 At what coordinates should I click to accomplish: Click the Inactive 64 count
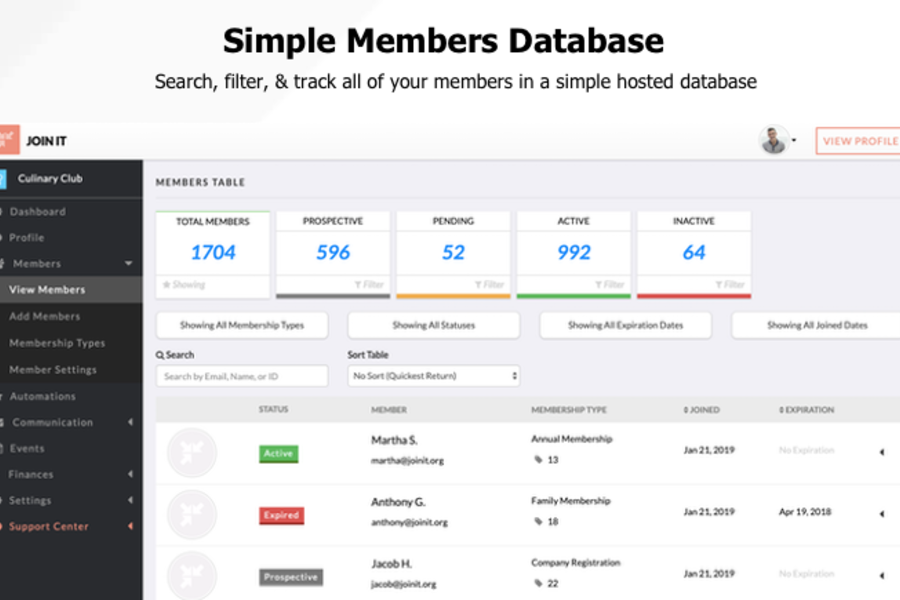tap(694, 252)
